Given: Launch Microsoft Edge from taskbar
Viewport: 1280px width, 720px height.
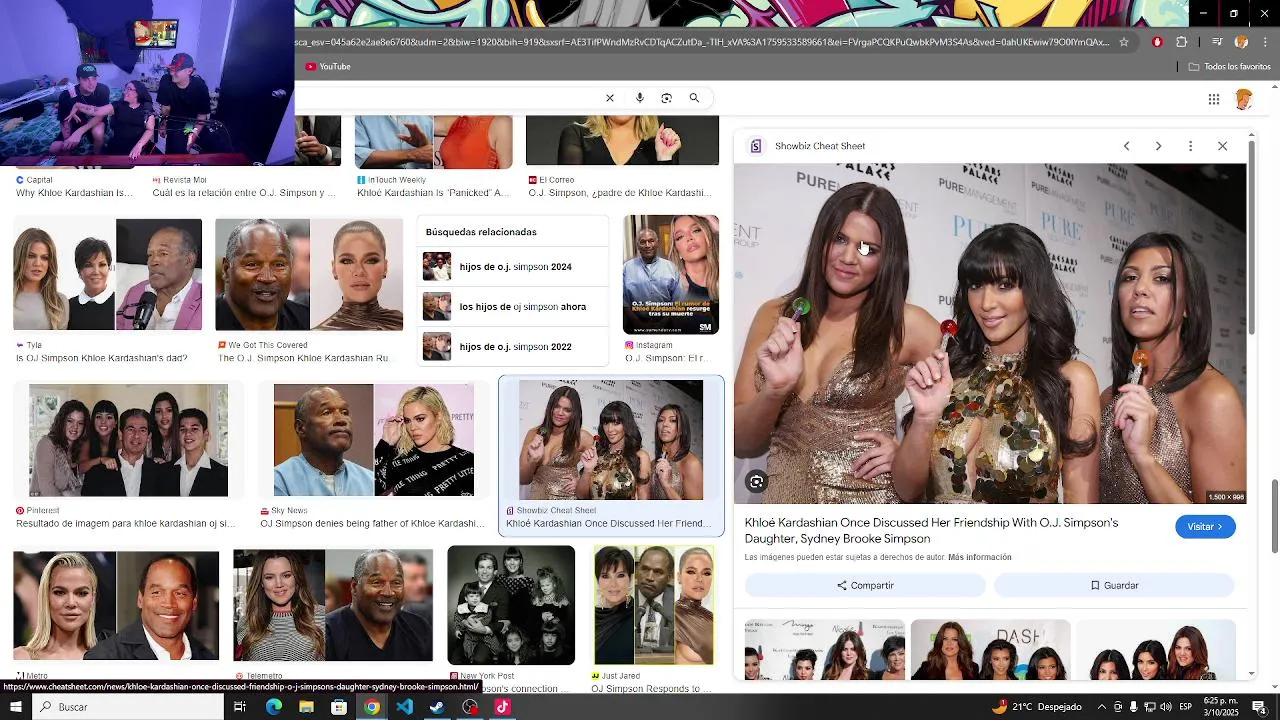Looking at the screenshot, I should (274, 707).
